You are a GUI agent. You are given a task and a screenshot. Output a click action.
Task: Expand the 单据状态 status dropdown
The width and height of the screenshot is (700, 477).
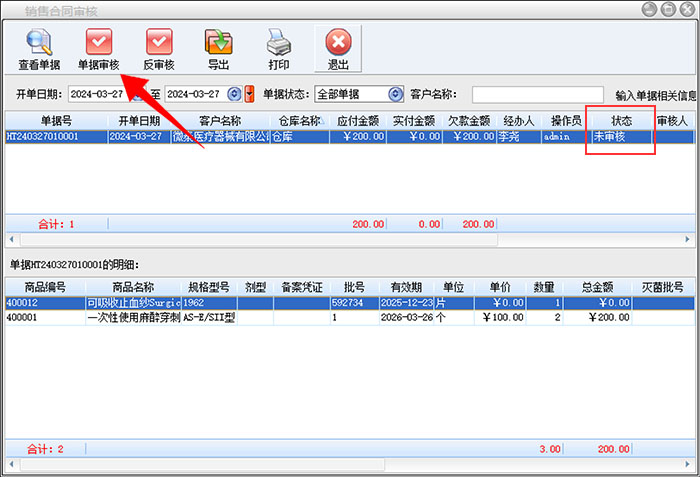pos(395,94)
